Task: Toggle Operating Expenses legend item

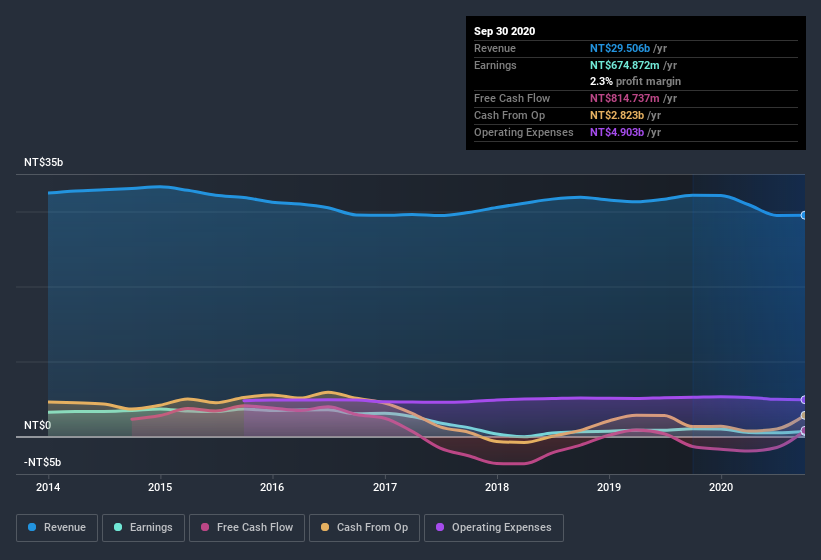Action: pyautogui.click(x=493, y=527)
